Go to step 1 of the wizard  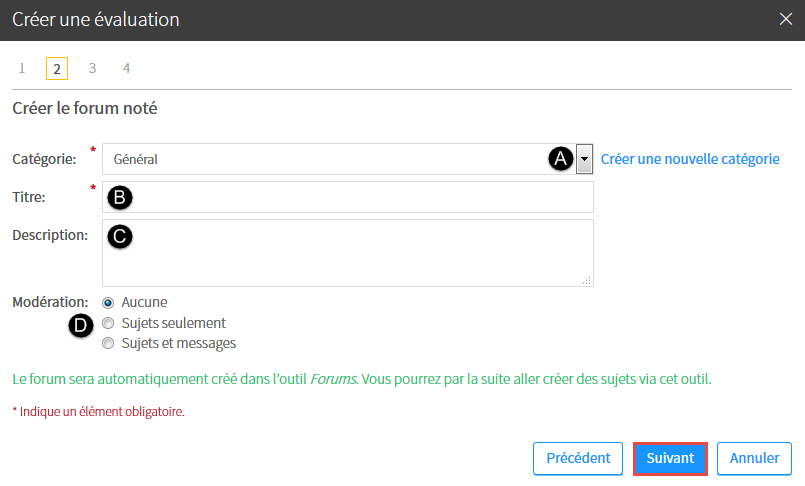(22, 68)
